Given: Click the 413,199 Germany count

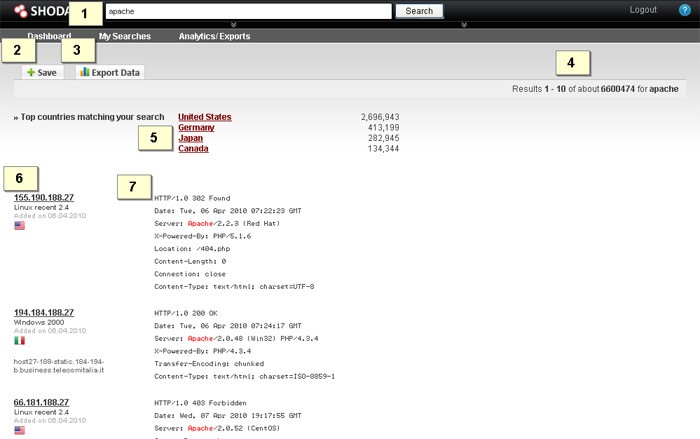Looking at the screenshot, I should [x=383, y=127].
